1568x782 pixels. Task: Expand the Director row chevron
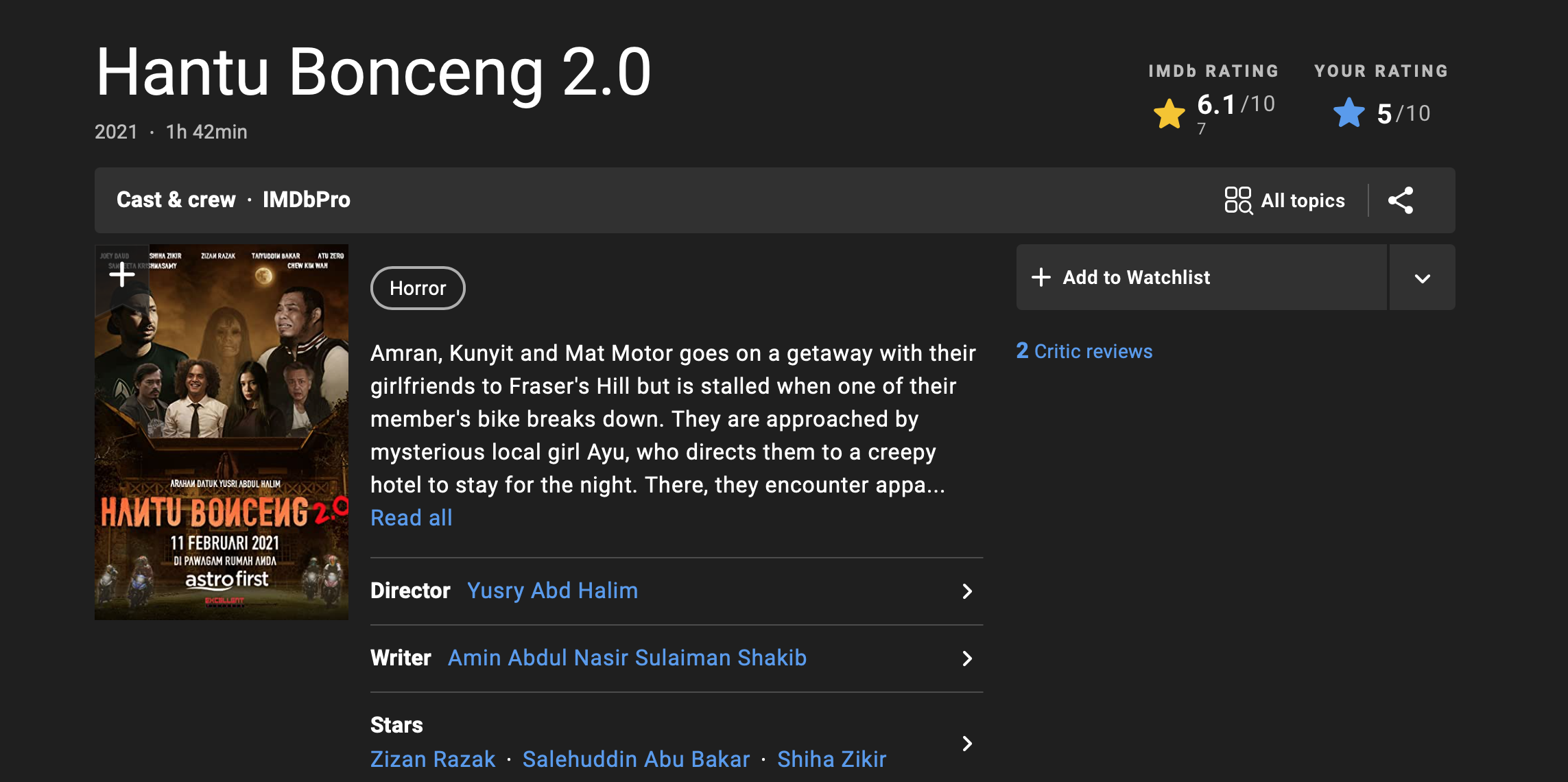point(967,591)
